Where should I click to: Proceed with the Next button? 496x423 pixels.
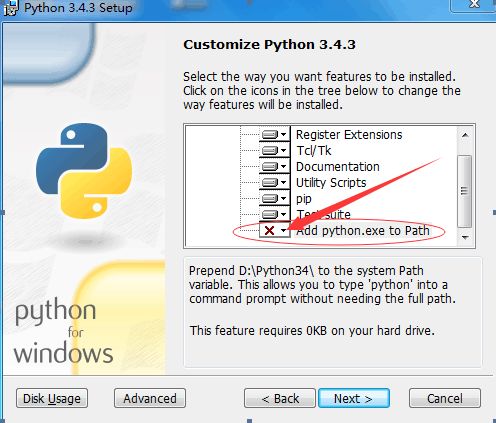[x=354, y=398]
